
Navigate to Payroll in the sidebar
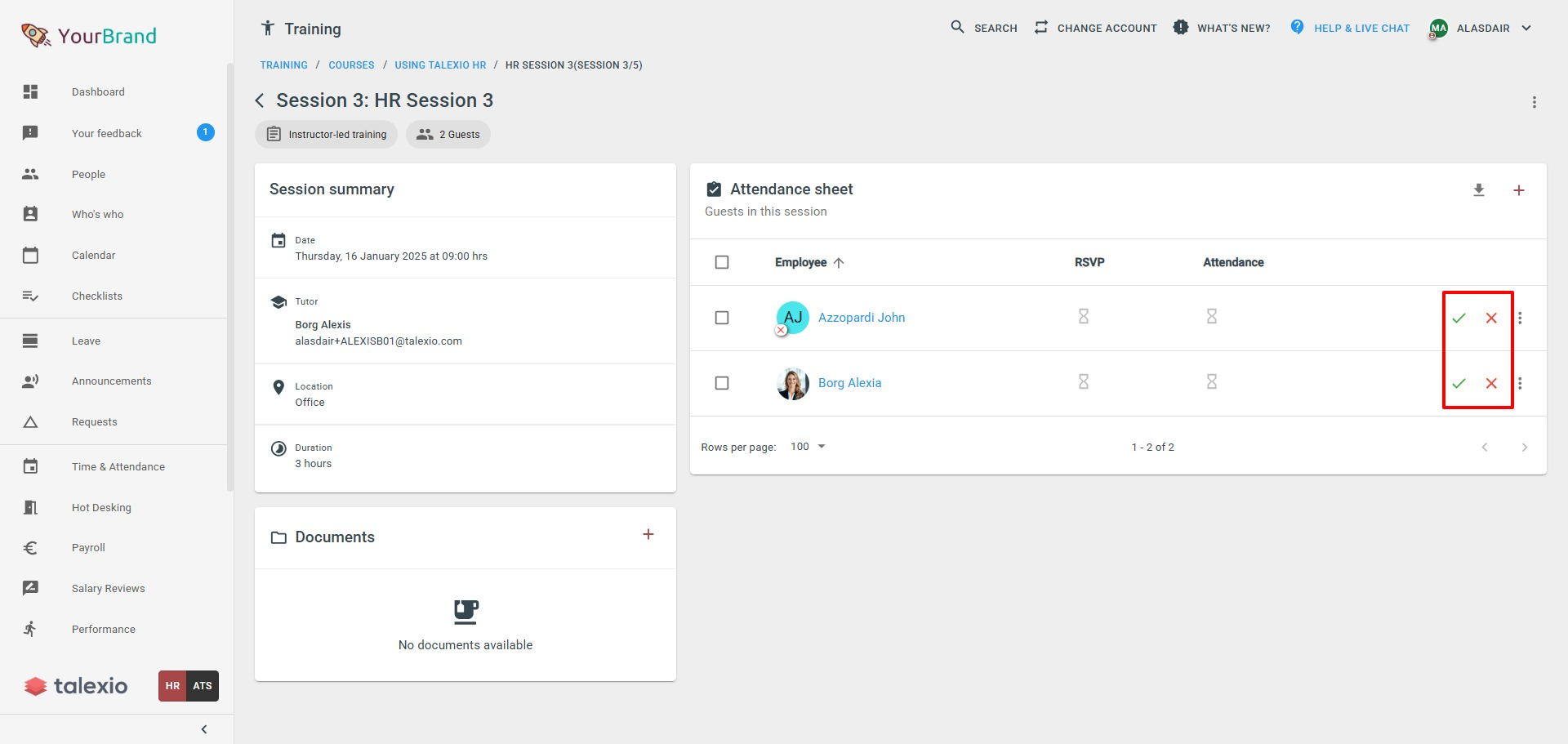point(88,548)
